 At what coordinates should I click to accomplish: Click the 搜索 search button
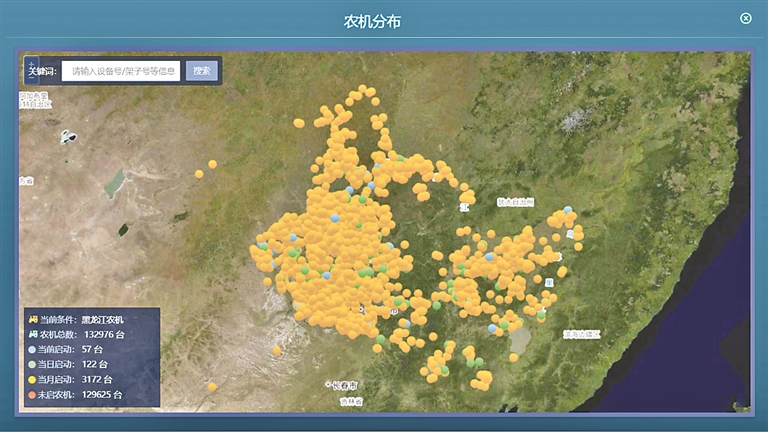pyautogui.click(x=202, y=71)
